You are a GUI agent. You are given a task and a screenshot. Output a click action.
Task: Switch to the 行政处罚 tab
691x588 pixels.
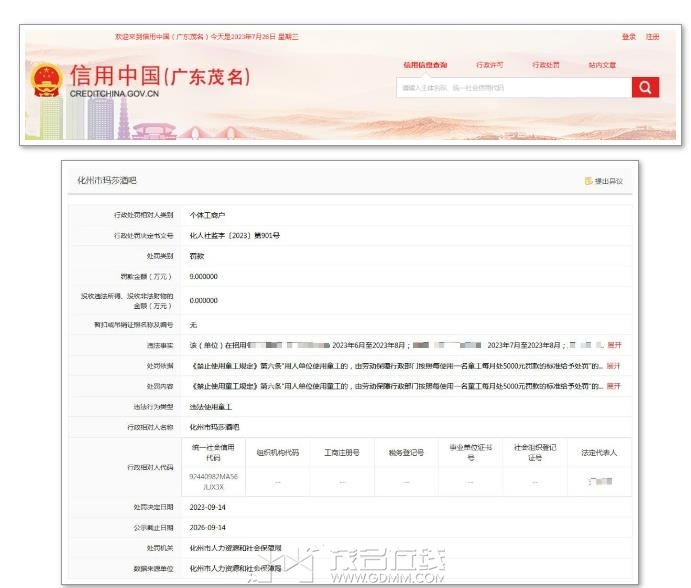pos(545,65)
